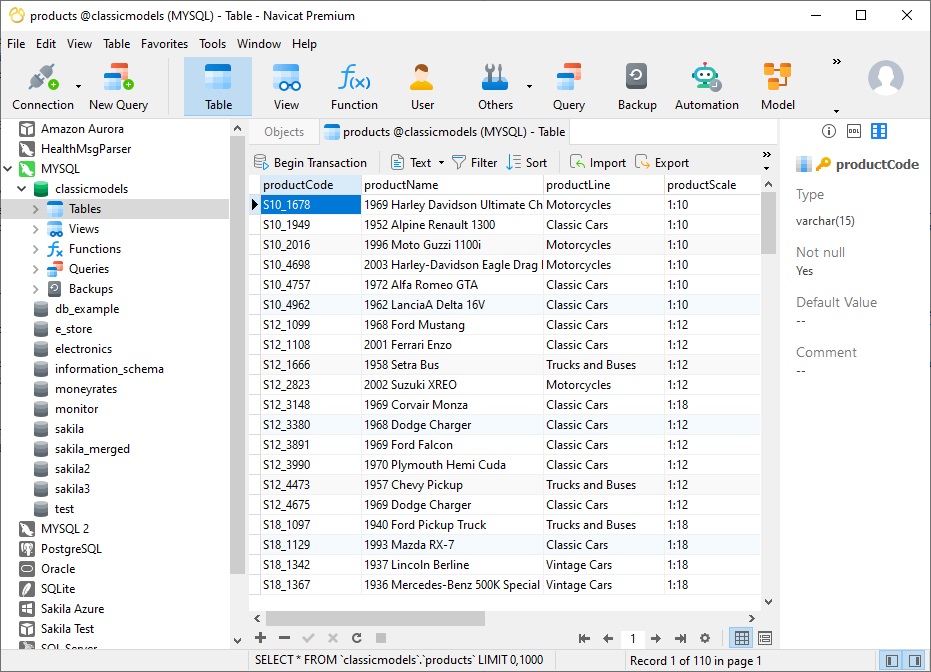
Task: Open the Connection dropdown arrow
Action: tap(78, 87)
